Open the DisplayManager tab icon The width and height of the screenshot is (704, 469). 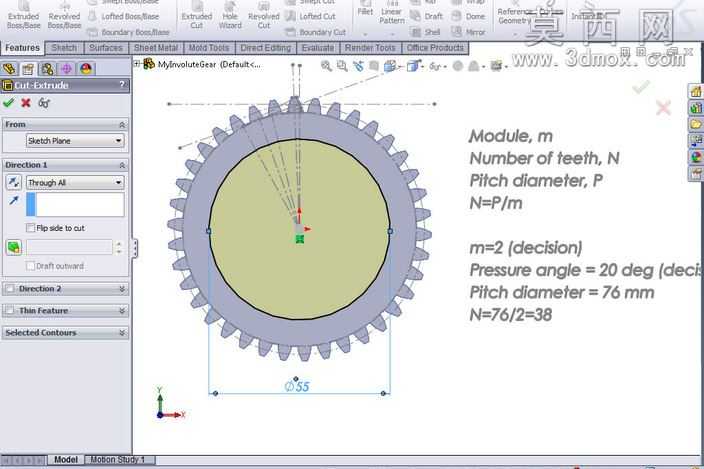(86, 69)
